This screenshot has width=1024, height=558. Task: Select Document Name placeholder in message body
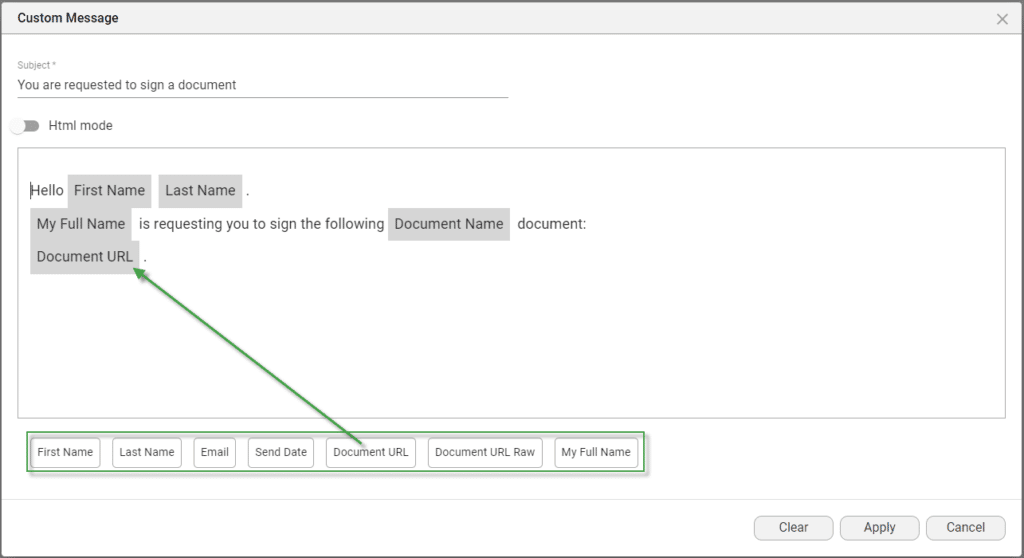pyautogui.click(x=448, y=224)
